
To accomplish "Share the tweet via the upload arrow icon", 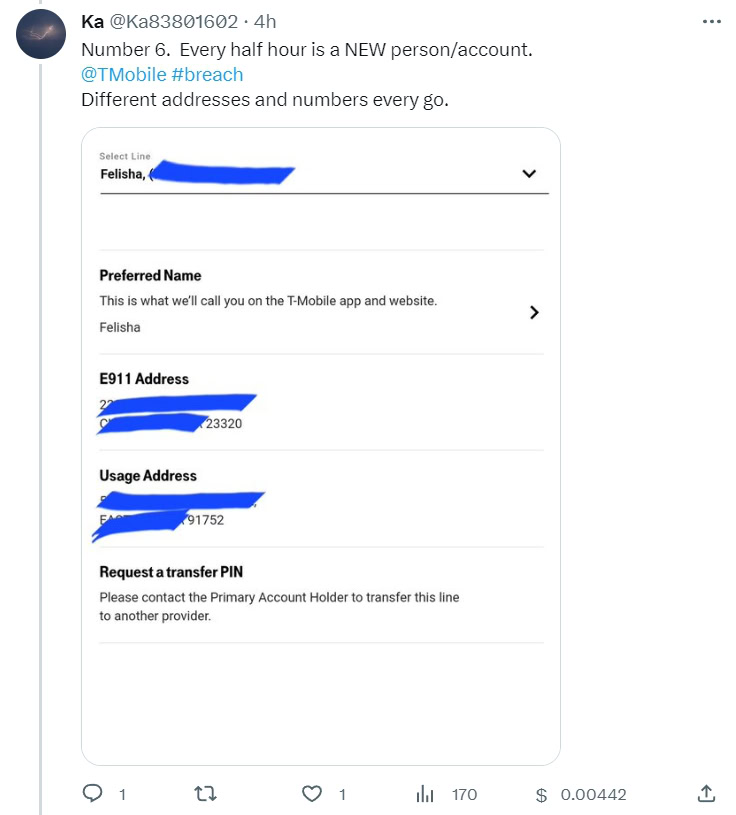I will click(x=706, y=794).
